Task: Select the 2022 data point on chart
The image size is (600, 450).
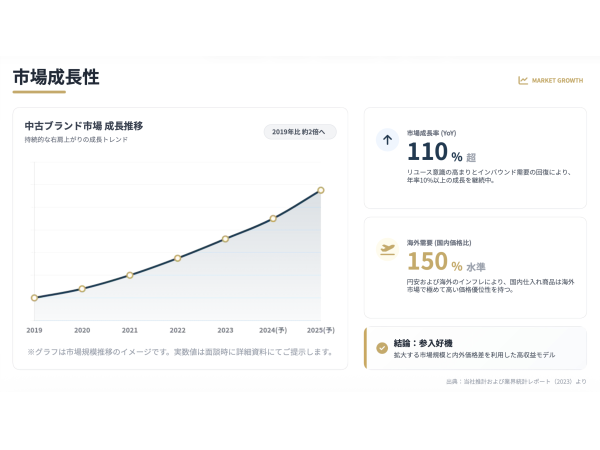Action: [x=178, y=258]
